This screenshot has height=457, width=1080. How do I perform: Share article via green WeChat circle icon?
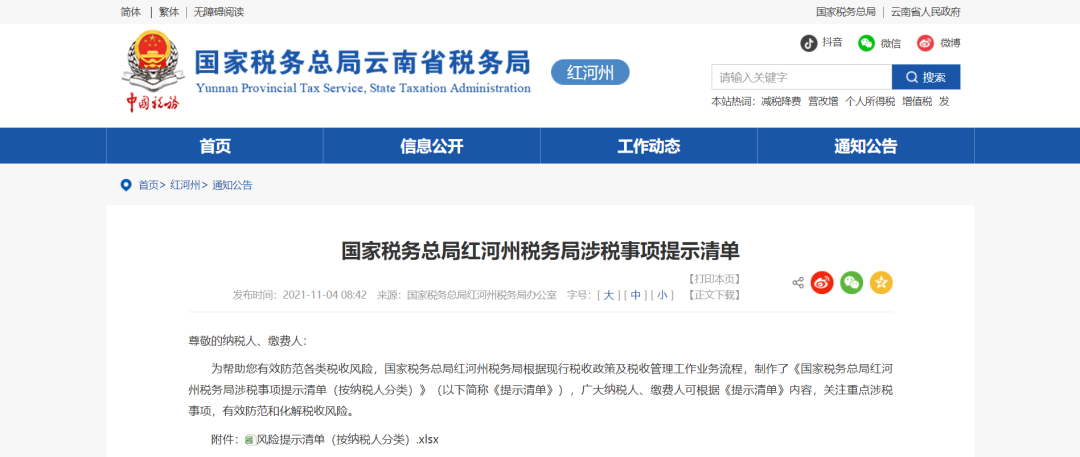click(x=851, y=283)
